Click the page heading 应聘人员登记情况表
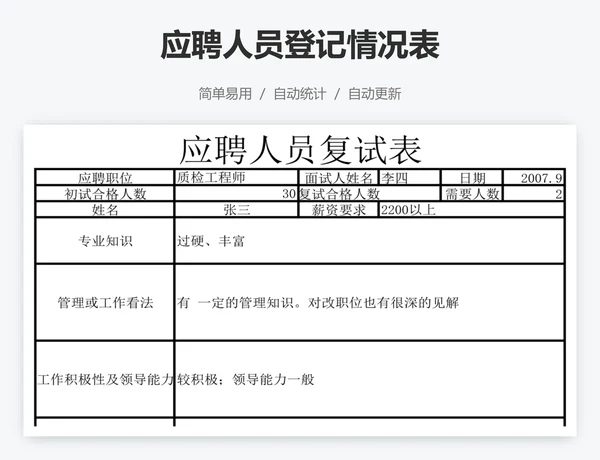 click(x=300, y=46)
